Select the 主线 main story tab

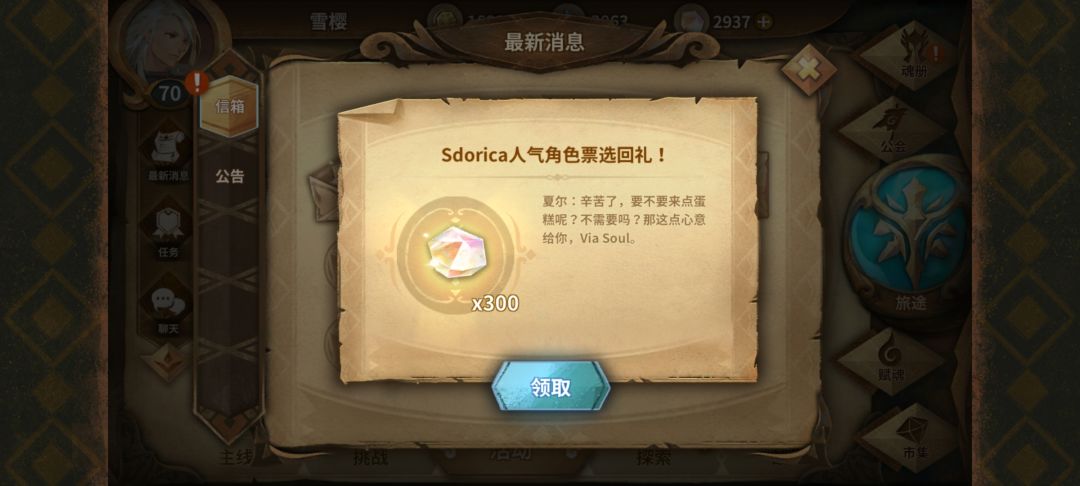pyautogui.click(x=236, y=457)
